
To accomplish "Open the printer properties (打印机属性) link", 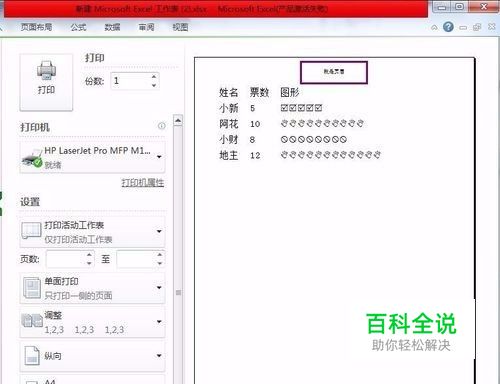I will 143,183.
